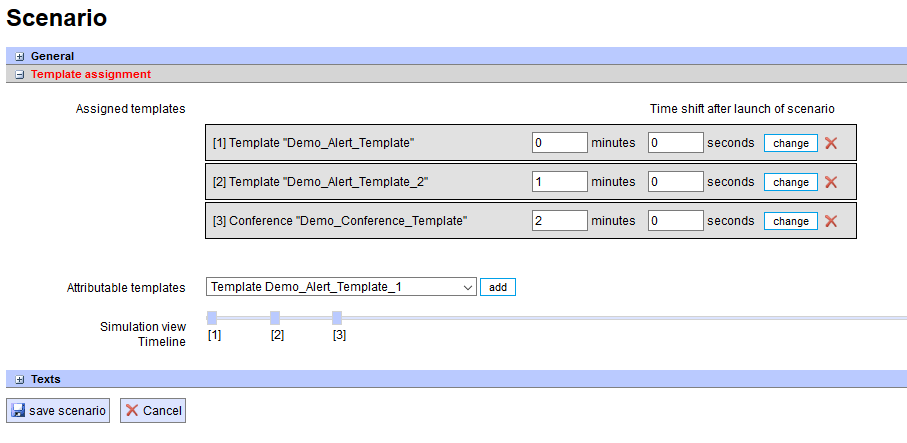Focus seconds field for Demo_Conference_Template

[x=676, y=221]
